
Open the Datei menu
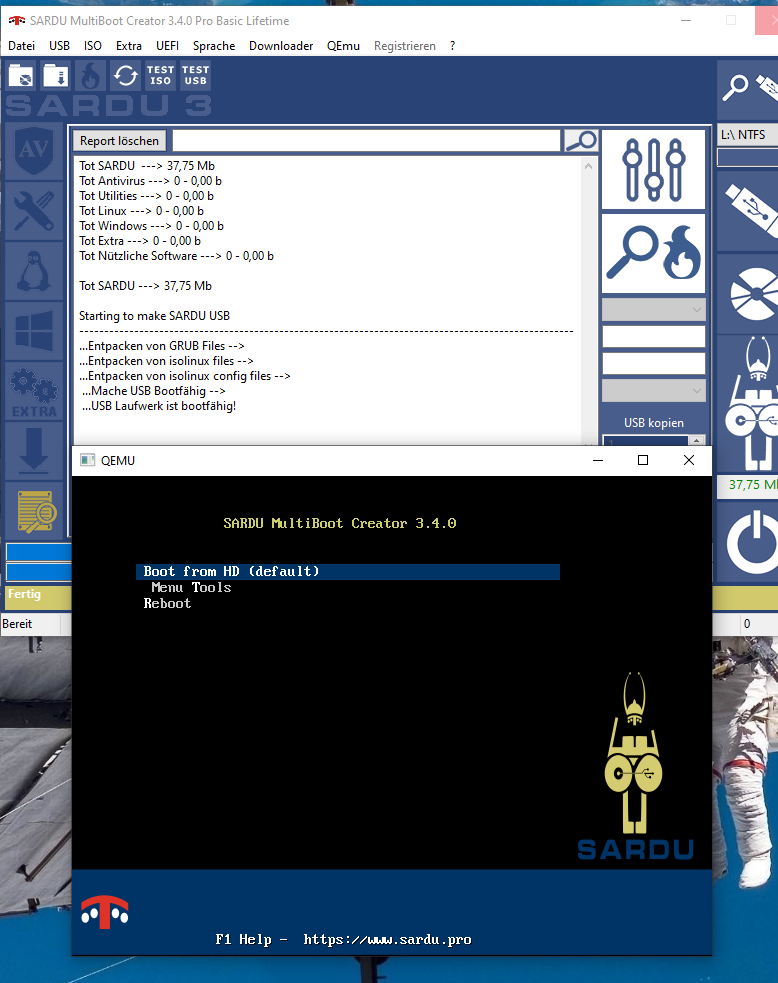pyautogui.click(x=21, y=46)
